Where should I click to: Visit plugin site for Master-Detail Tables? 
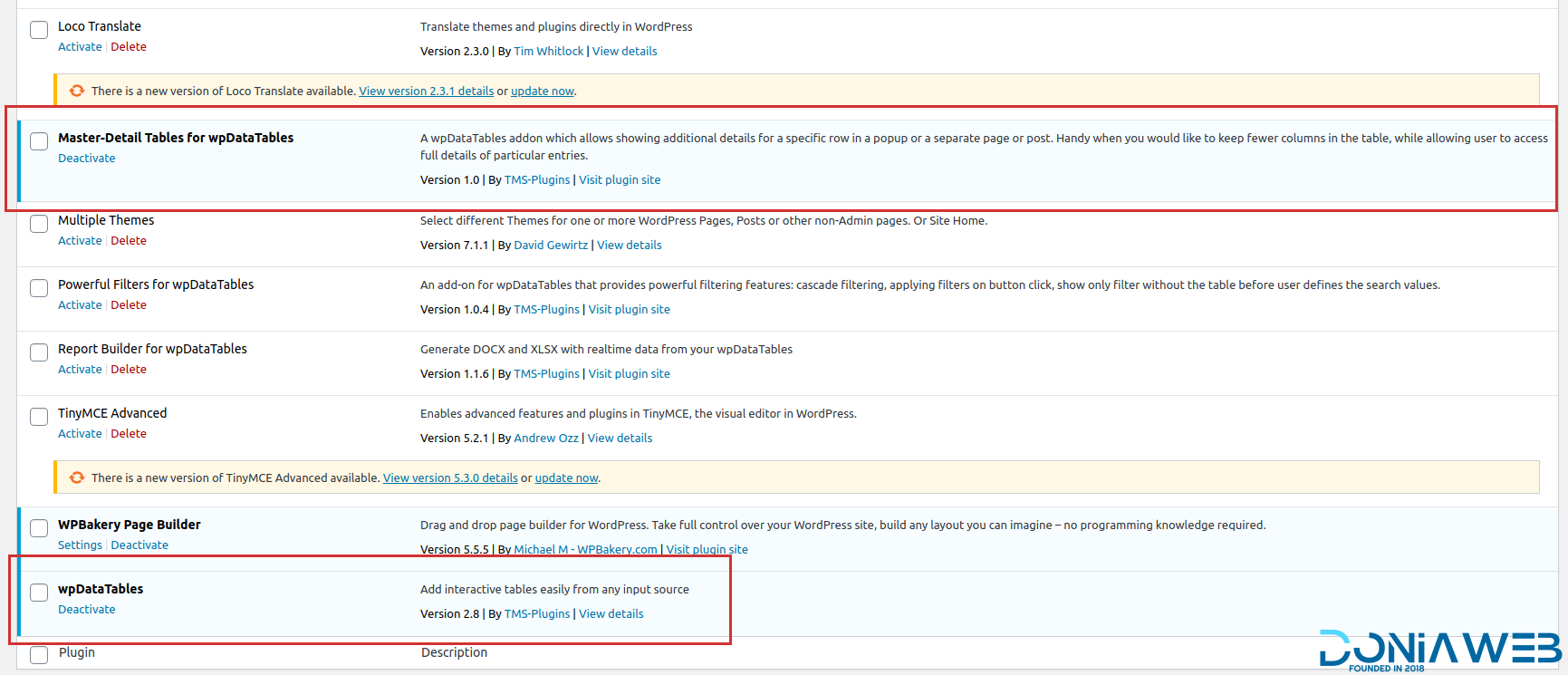[x=620, y=180]
